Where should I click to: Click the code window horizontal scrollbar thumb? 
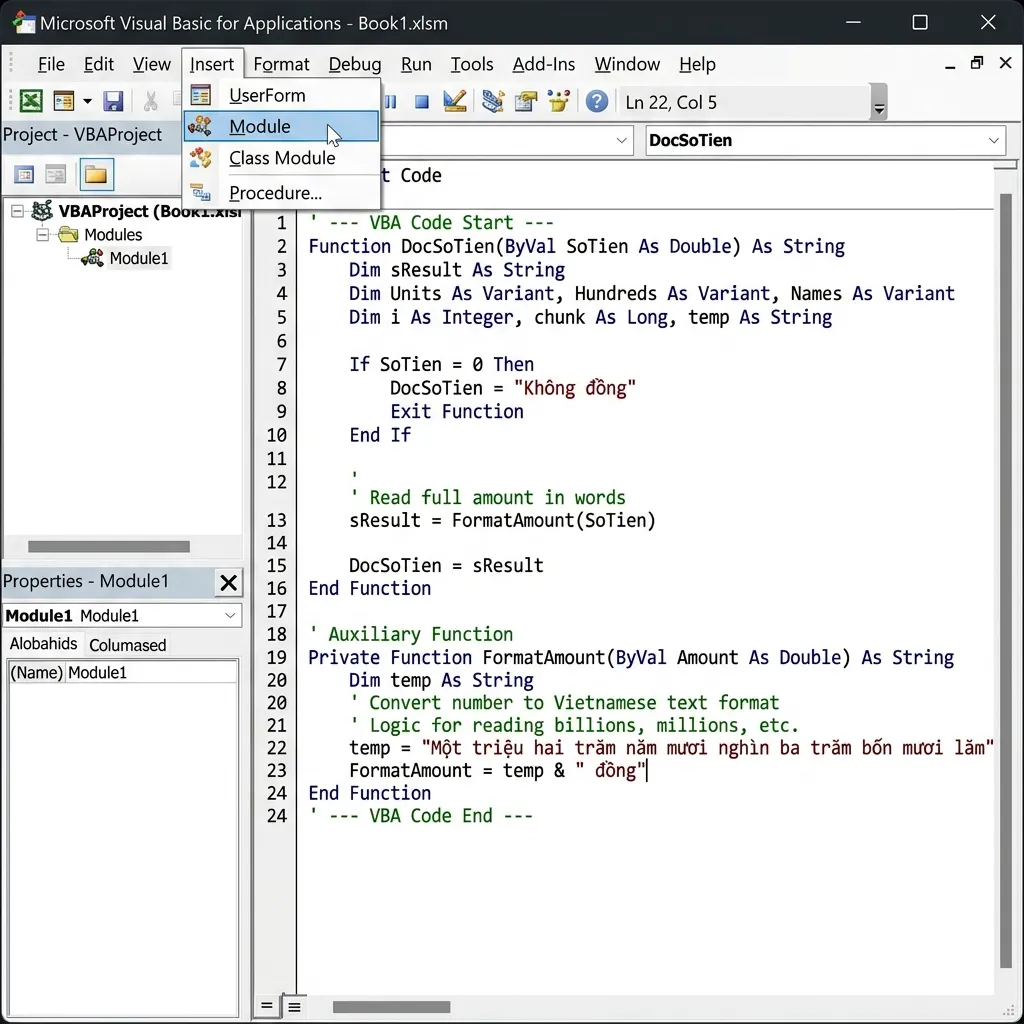coord(391,1006)
